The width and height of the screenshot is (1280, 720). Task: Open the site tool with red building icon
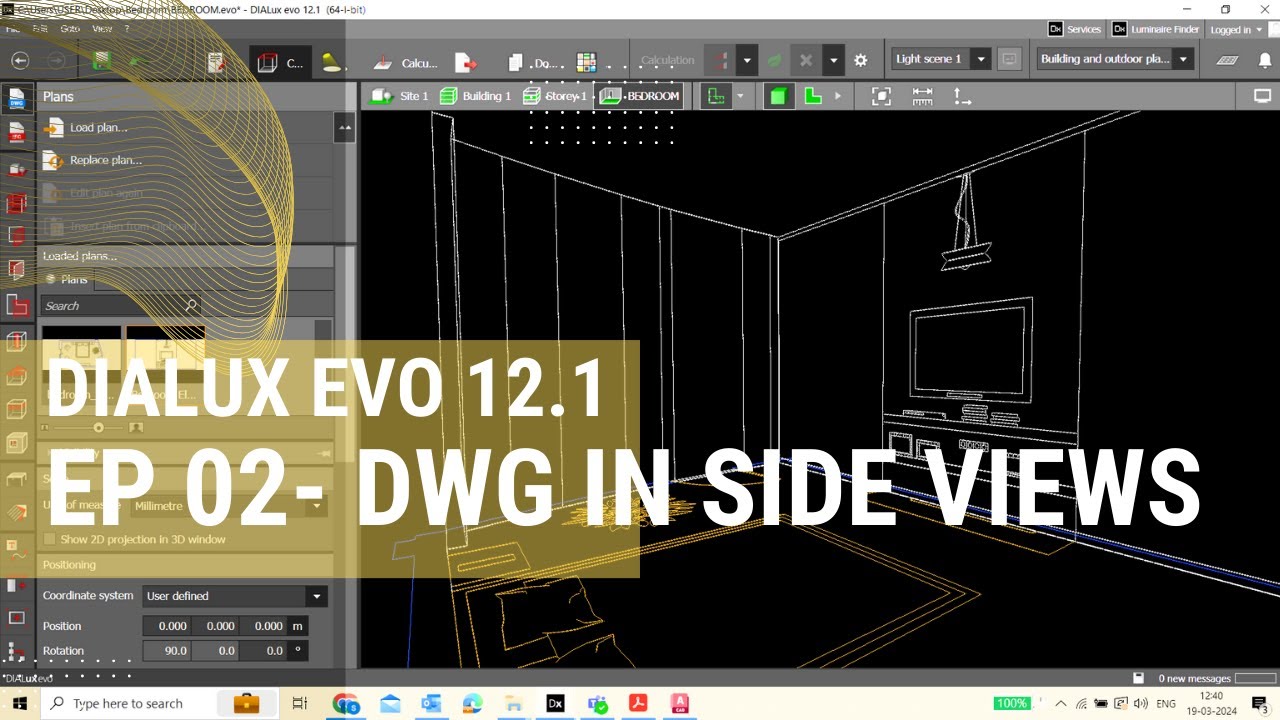[16, 169]
